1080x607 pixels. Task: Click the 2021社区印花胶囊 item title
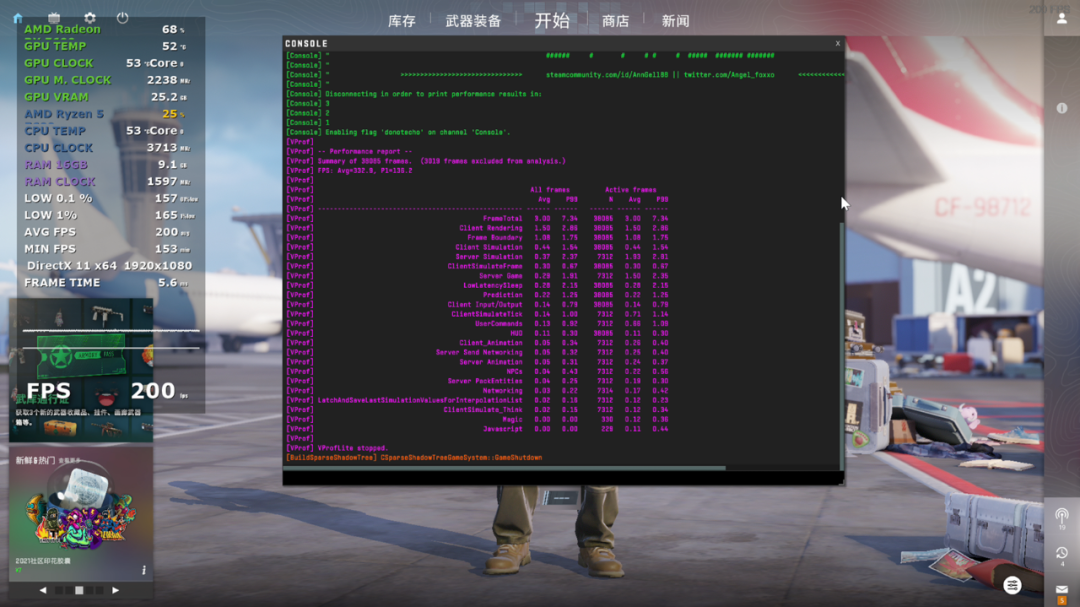point(43,561)
